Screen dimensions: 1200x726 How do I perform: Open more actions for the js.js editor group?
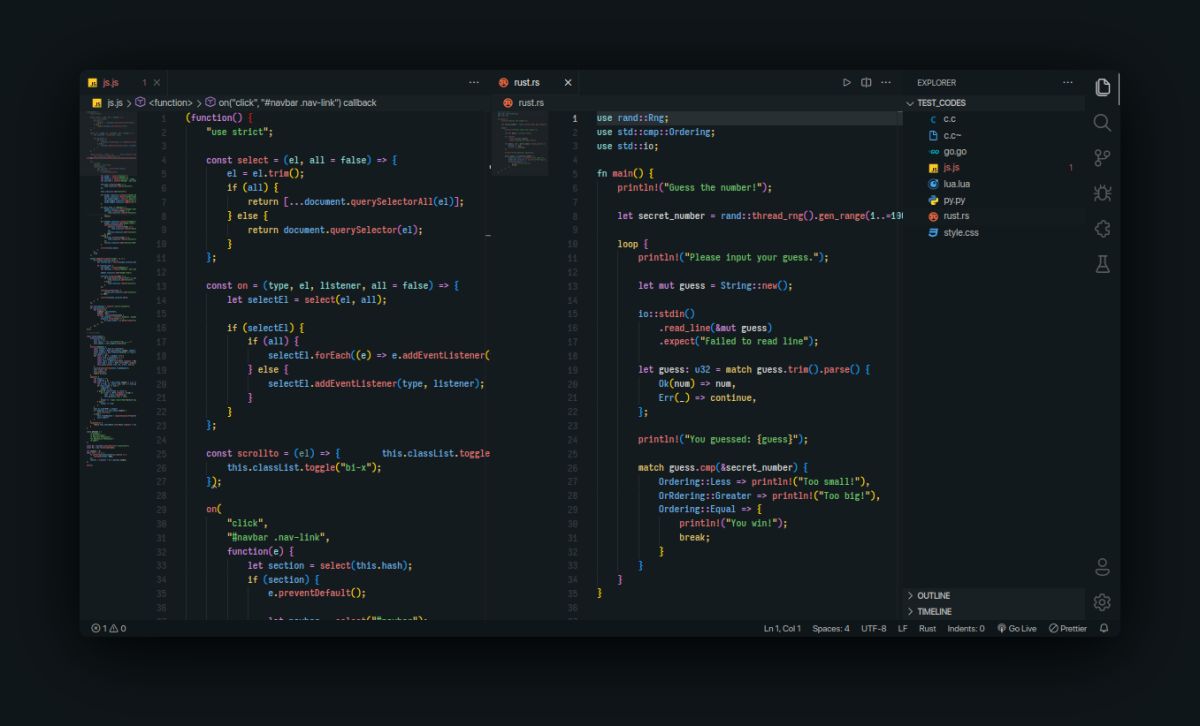point(473,83)
